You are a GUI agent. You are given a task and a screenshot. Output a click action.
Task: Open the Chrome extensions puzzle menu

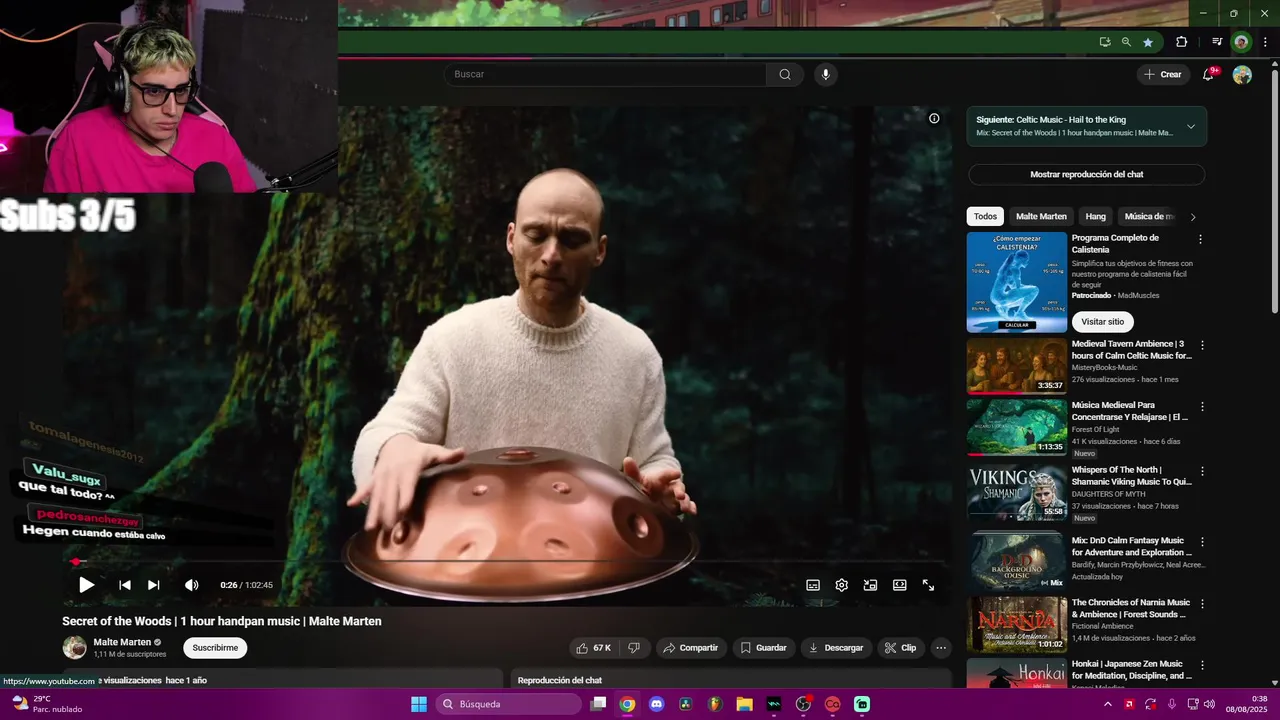(1182, 42)
